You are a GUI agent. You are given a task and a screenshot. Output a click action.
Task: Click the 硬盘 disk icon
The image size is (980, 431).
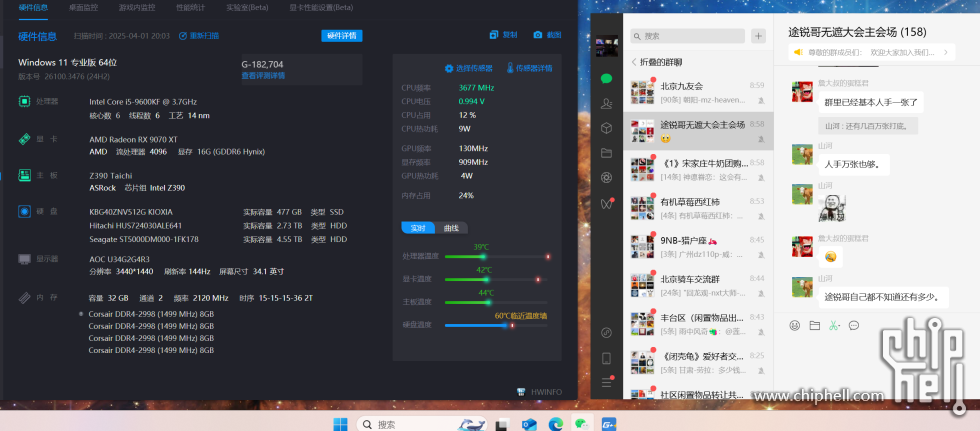coord(24,211)
